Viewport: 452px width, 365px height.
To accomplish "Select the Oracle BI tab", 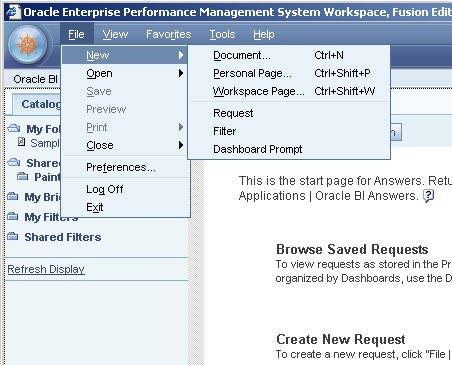I will [35, 79].
